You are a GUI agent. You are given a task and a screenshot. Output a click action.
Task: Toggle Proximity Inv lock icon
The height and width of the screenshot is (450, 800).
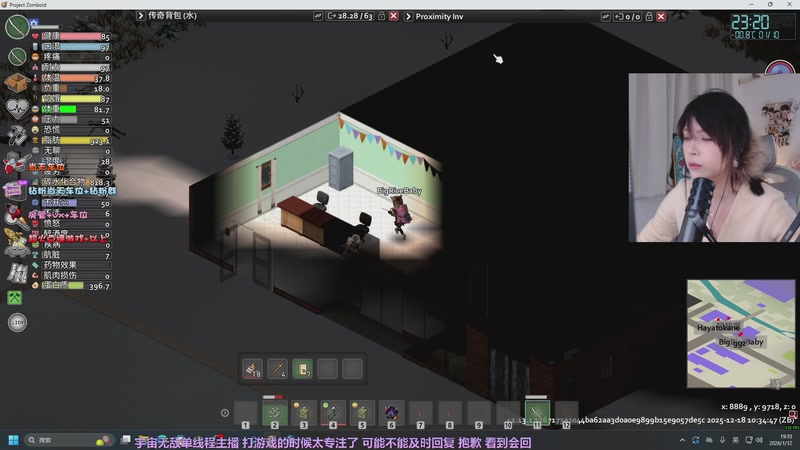click(649, 17)
